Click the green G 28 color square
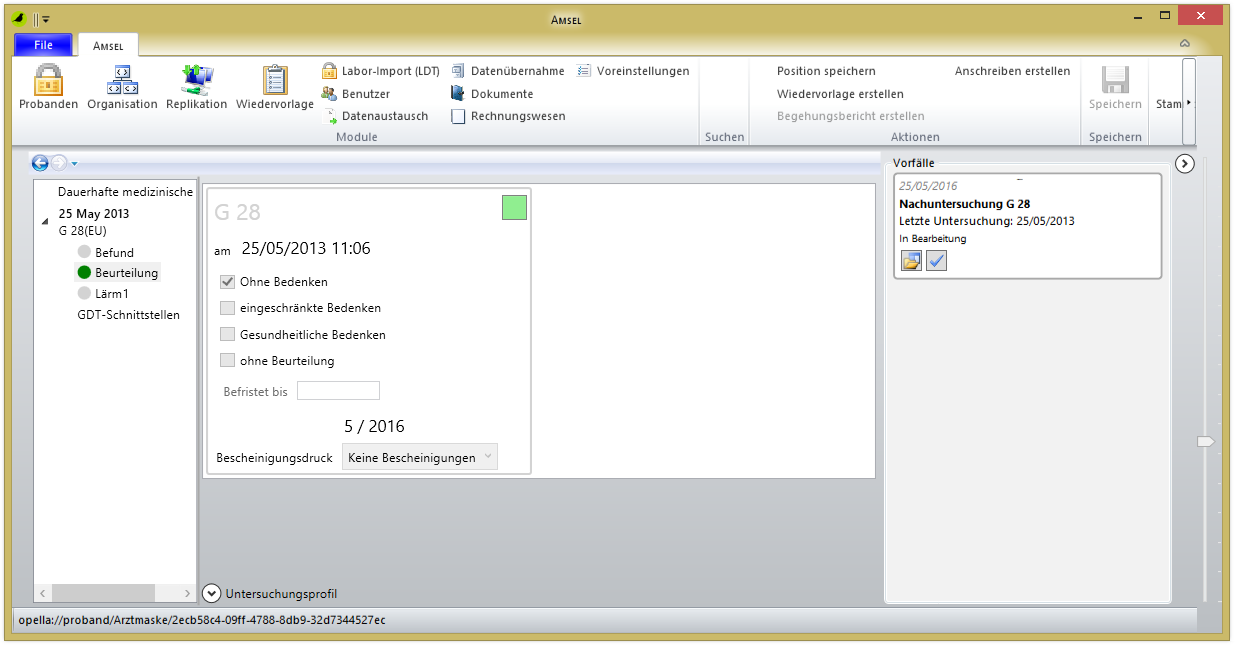Viewport: 1236px width, 645px height. pyautogui.click(x=514, y=208)
